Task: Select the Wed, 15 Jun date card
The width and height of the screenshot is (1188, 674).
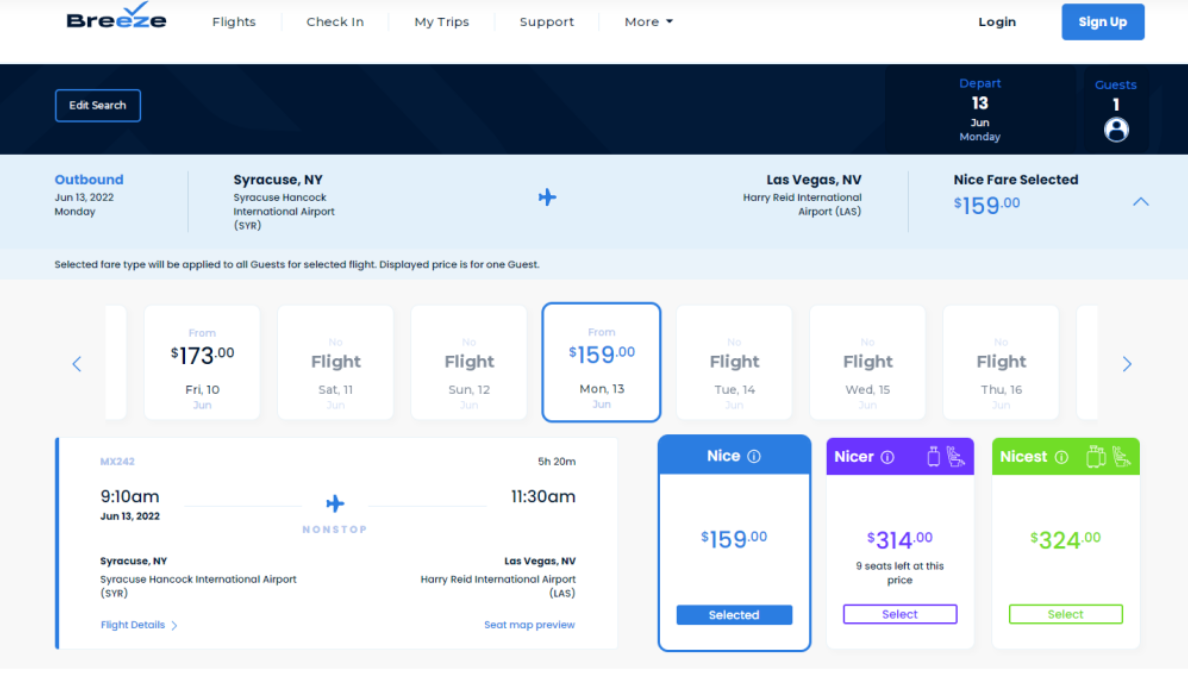Action: (868, 362)
